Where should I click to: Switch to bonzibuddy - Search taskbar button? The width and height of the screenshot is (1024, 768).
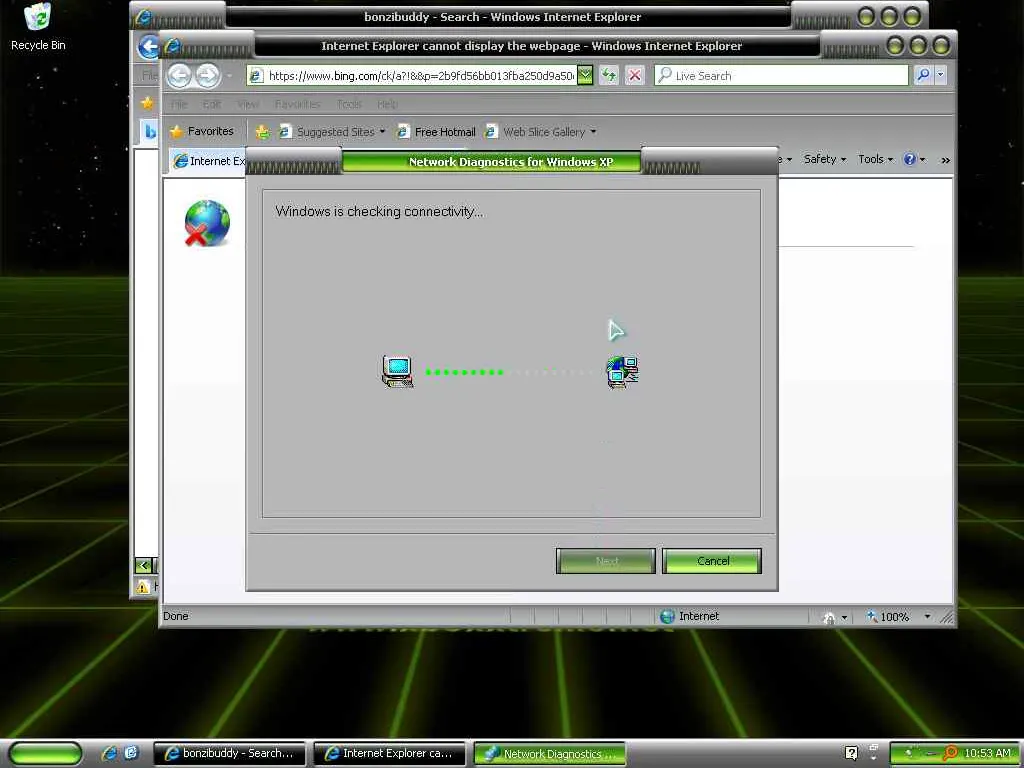(x=230, y=753)
